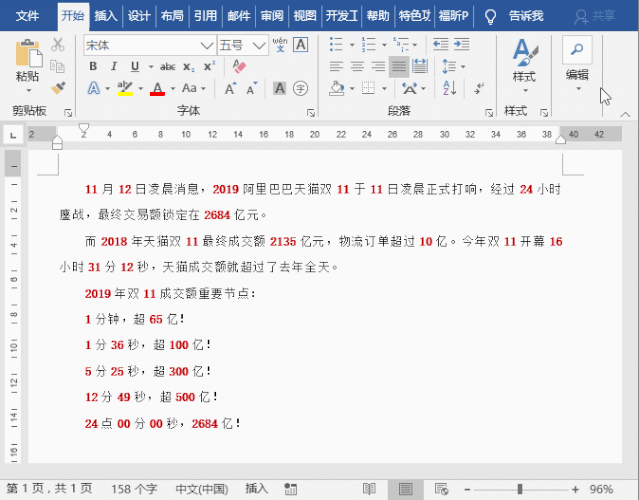
Task: Click the Line Spacing icon
Action: tap(449, 66)
